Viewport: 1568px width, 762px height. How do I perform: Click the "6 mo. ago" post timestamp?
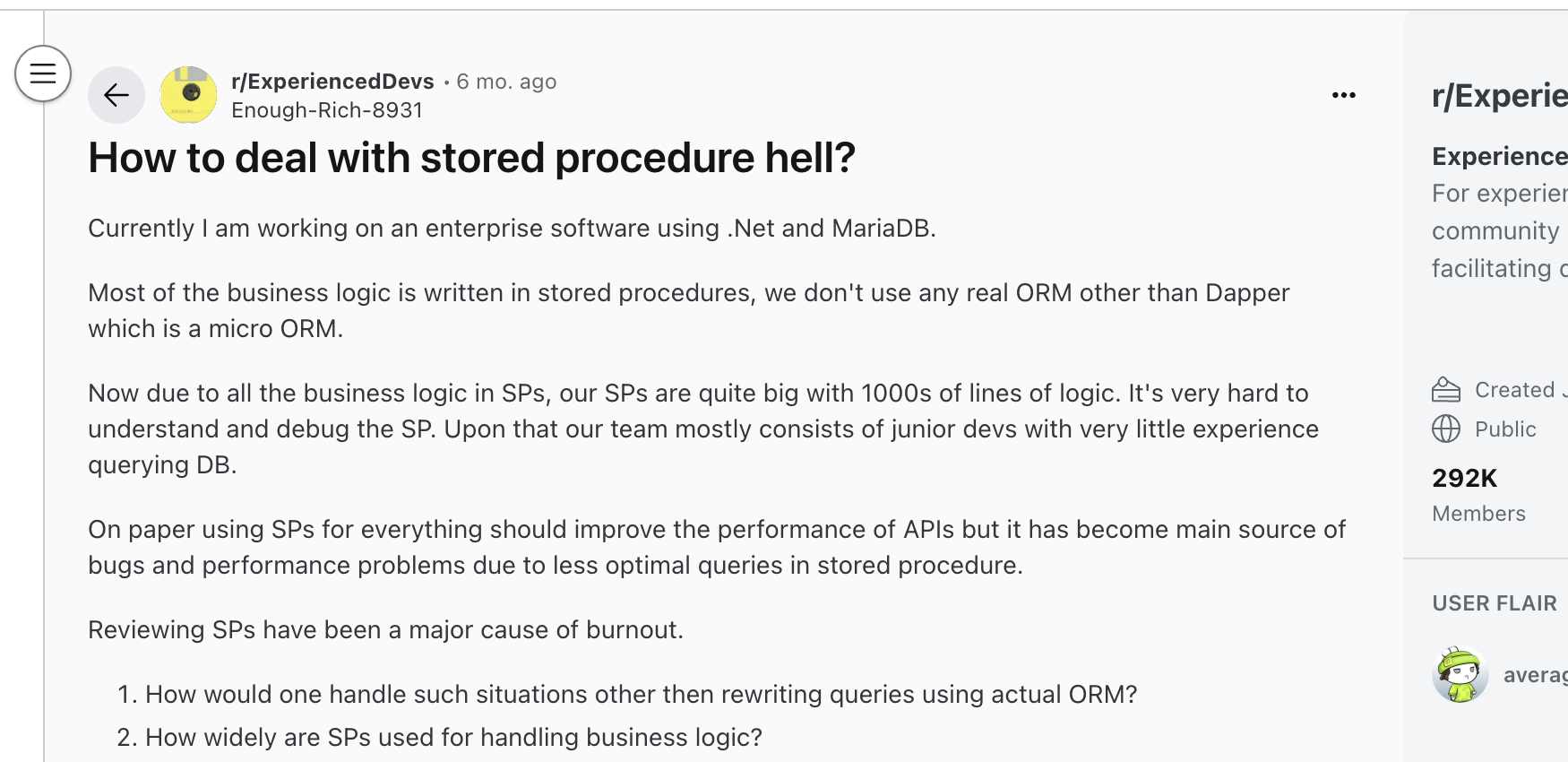[506, 82]
